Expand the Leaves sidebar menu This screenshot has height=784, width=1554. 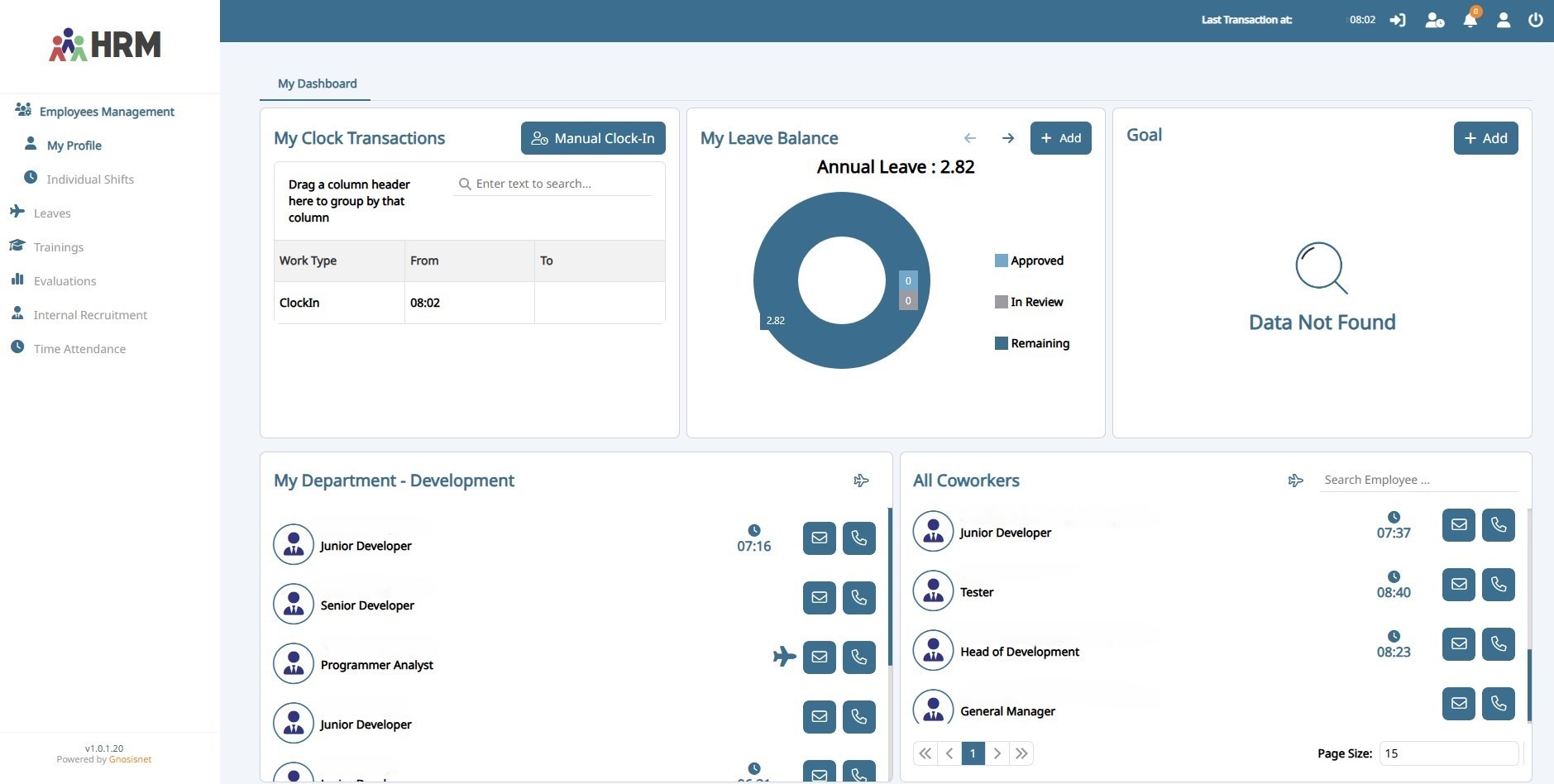[52, 213]
